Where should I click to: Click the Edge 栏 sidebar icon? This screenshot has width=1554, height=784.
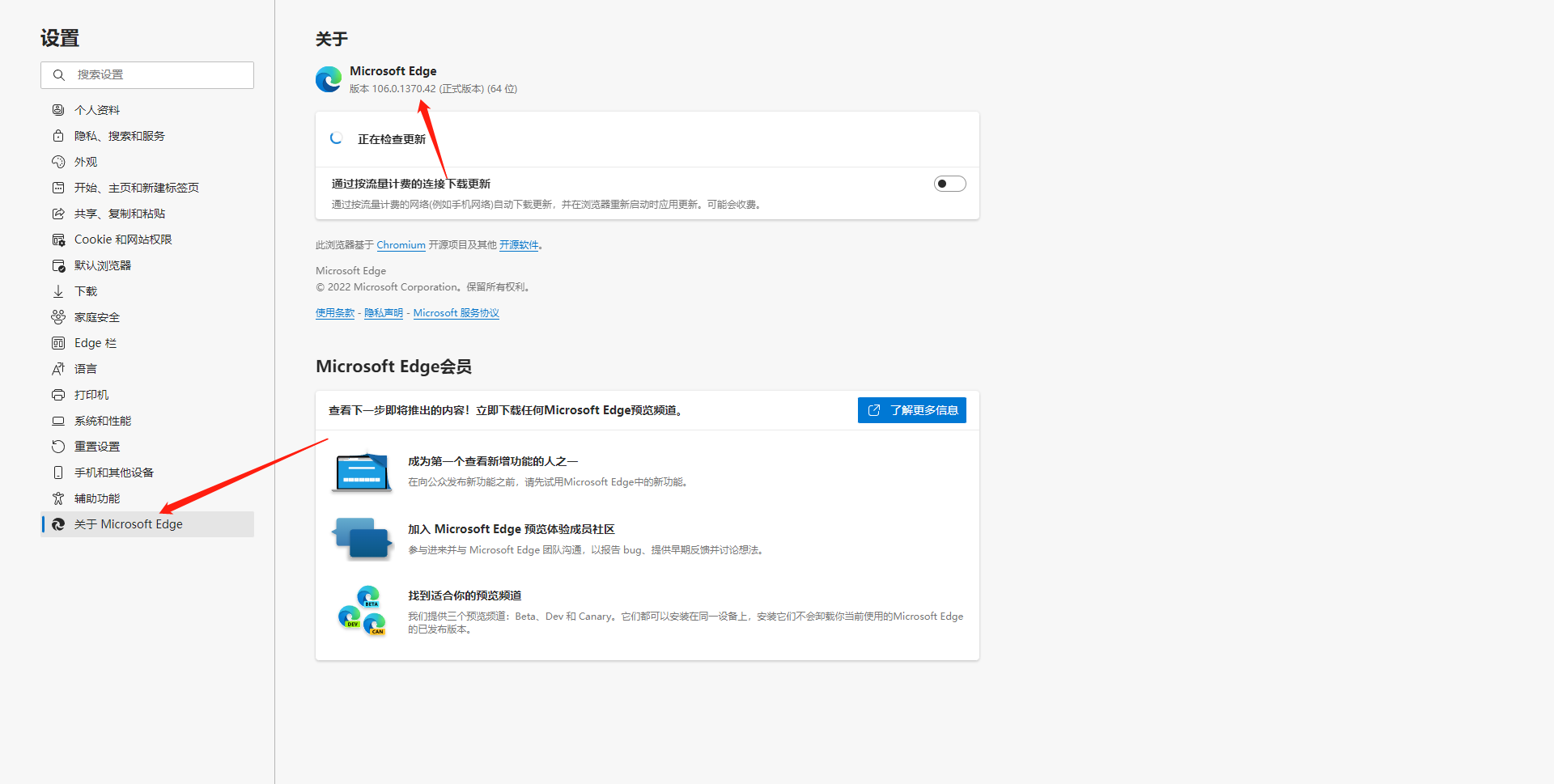(x=58, y=343)
